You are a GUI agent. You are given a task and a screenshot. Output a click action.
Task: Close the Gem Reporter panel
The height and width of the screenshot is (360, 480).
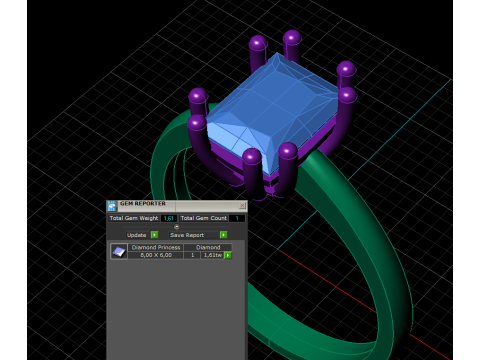[242, 205]
